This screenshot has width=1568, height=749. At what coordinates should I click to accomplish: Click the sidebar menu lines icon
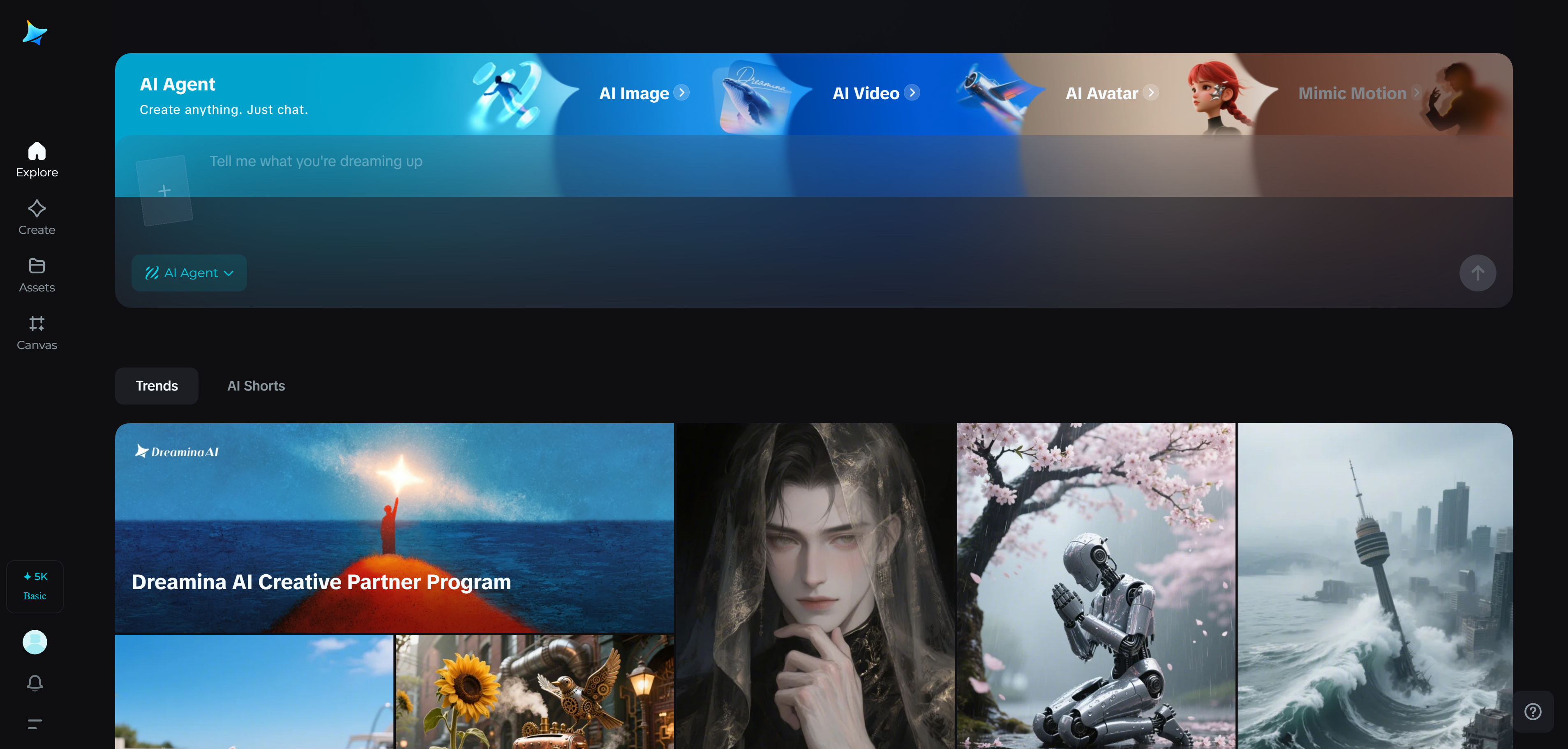tap(35, 724)
